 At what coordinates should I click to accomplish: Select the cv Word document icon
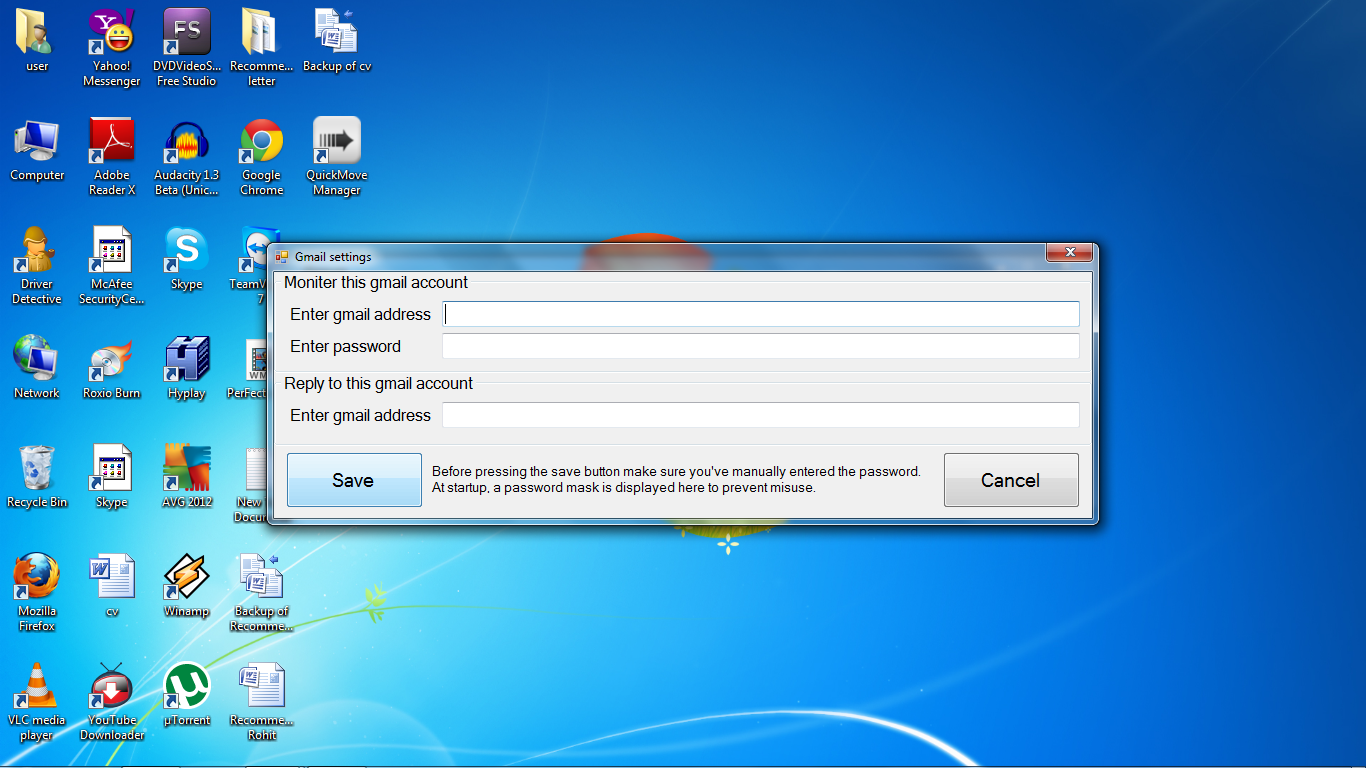(x=111, y=586)
